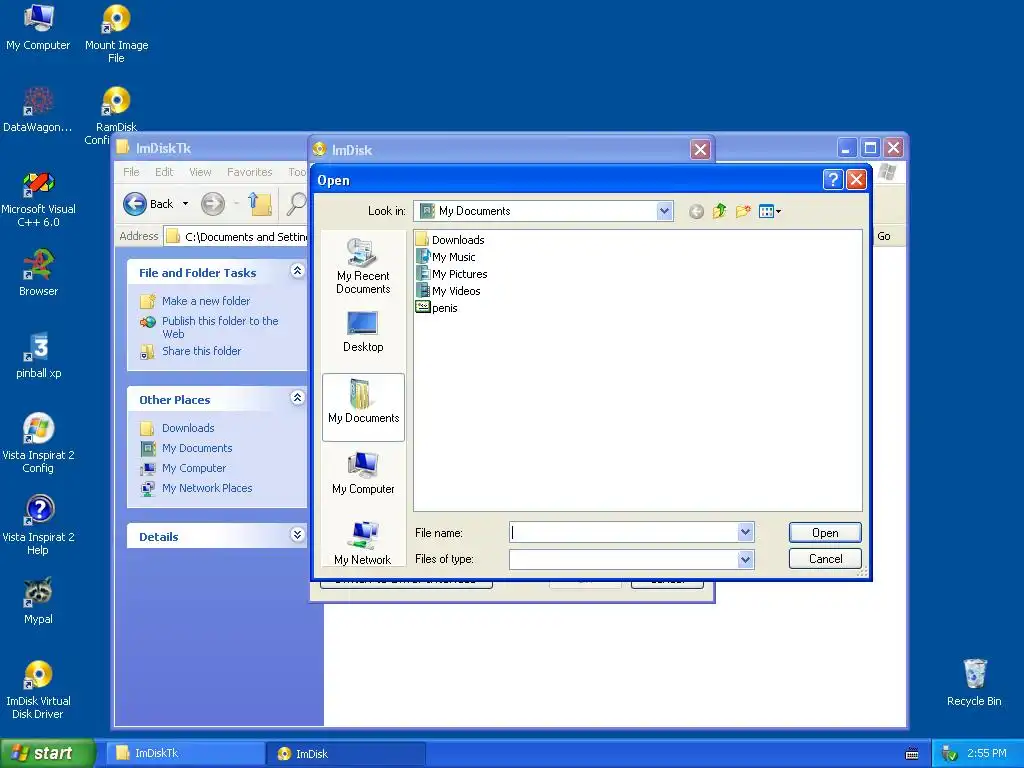Viewport: 1024px width, 768px height.
Task: Open the Browser desktop shortcut
Action: (x=38, y=272)
